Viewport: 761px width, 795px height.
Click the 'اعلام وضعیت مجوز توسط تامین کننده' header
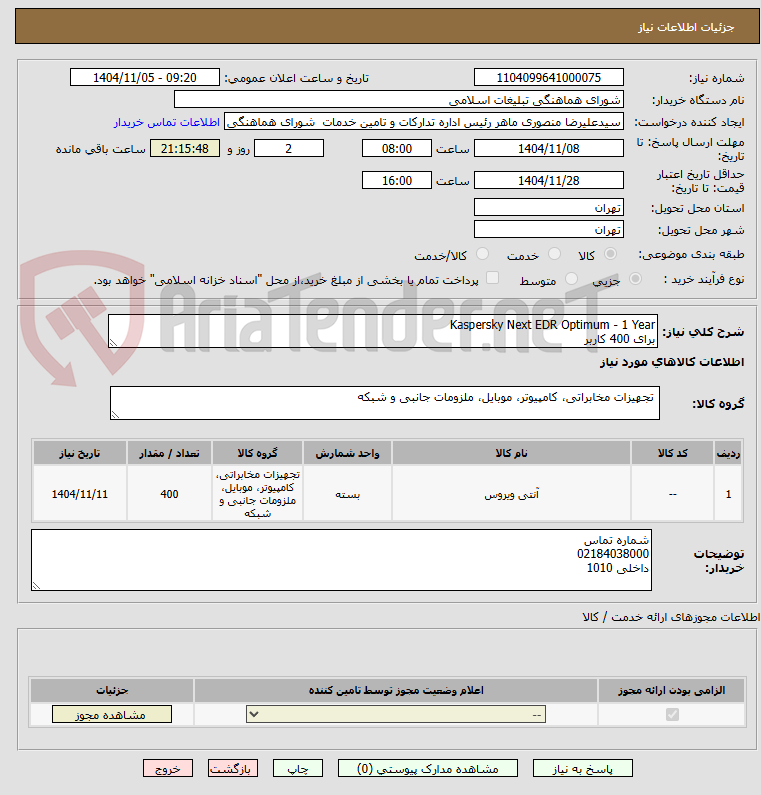396,690
